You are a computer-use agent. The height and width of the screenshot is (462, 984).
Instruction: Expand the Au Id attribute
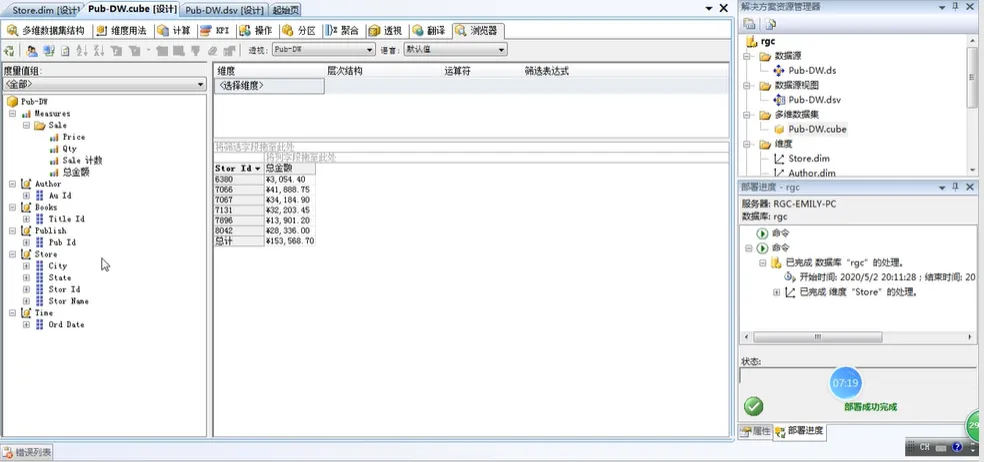click(26, 196)
